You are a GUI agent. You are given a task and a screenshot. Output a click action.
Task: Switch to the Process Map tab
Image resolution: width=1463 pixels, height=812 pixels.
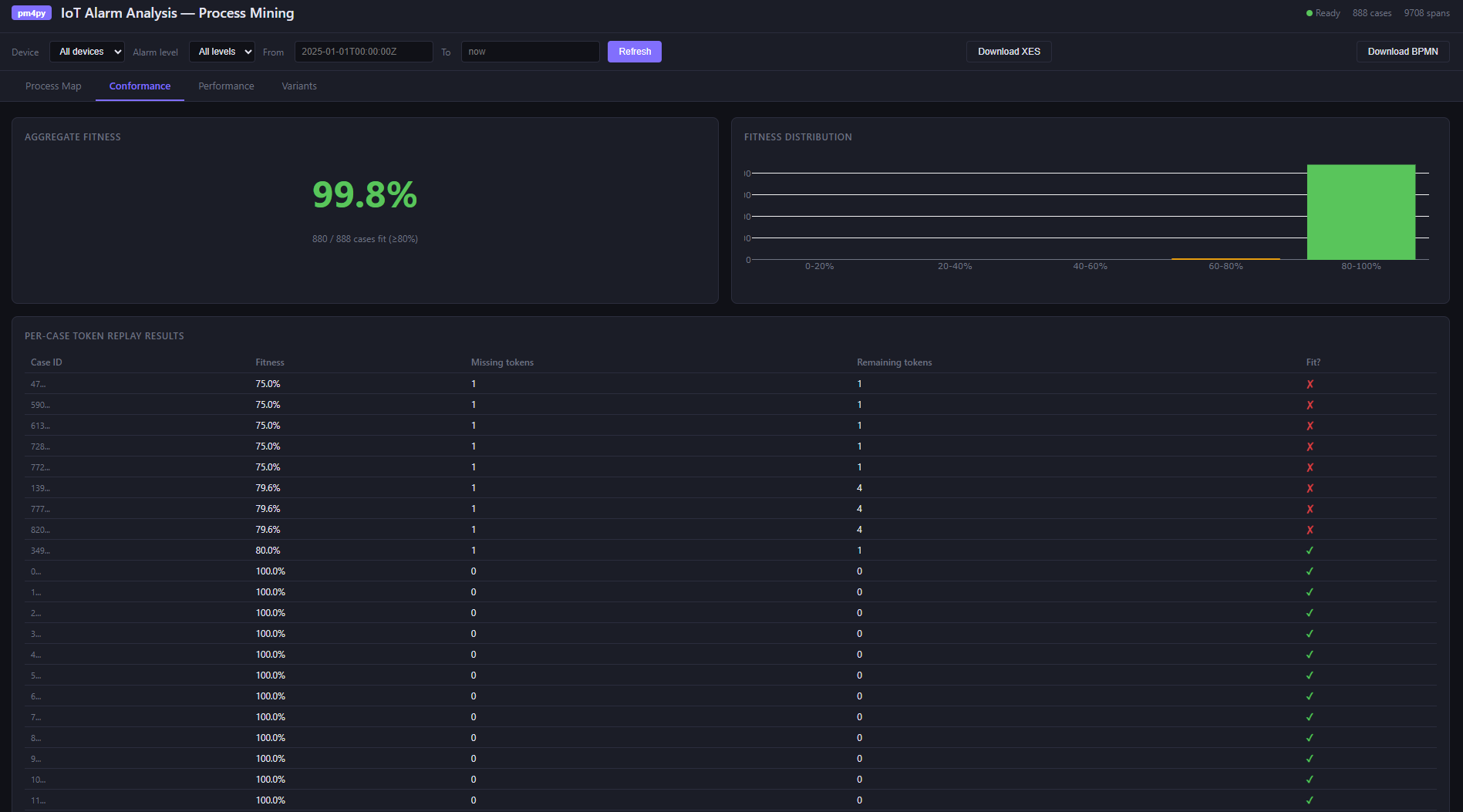point(53,86)
